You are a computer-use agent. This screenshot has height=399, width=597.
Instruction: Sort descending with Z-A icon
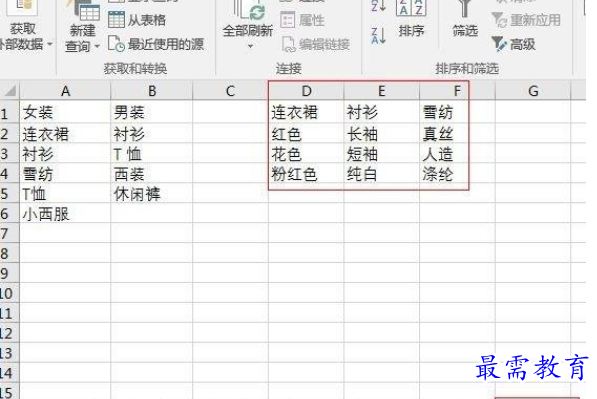pyautogui.click(x=378, y=36)
